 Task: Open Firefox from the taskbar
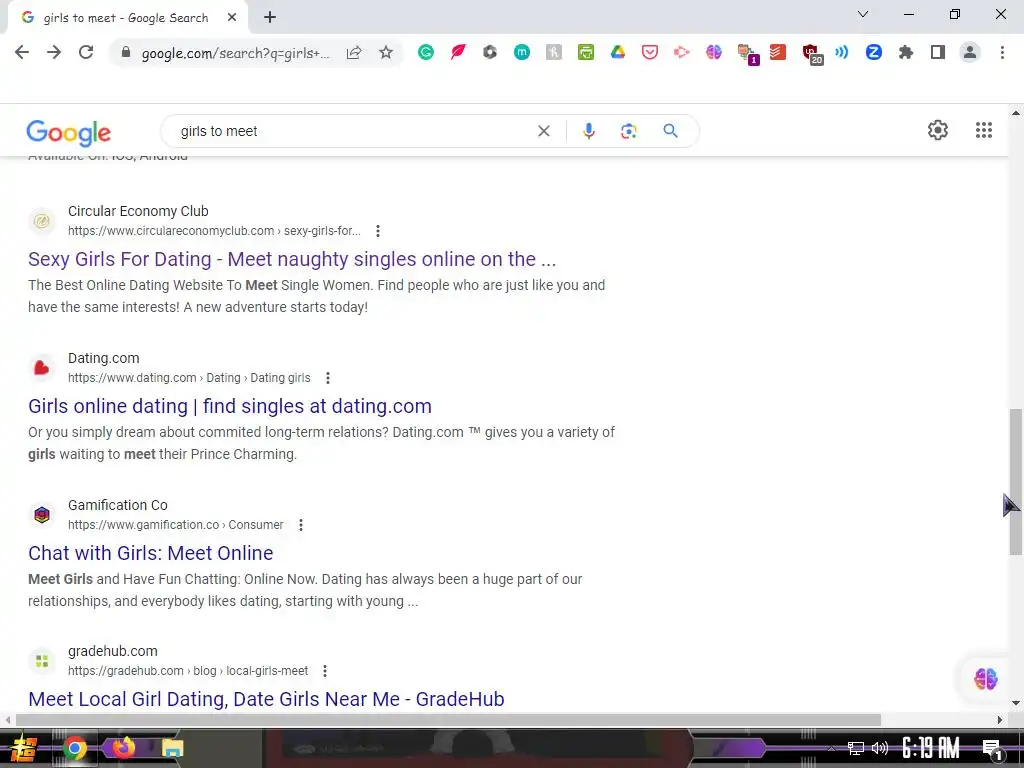pos(123,748)
